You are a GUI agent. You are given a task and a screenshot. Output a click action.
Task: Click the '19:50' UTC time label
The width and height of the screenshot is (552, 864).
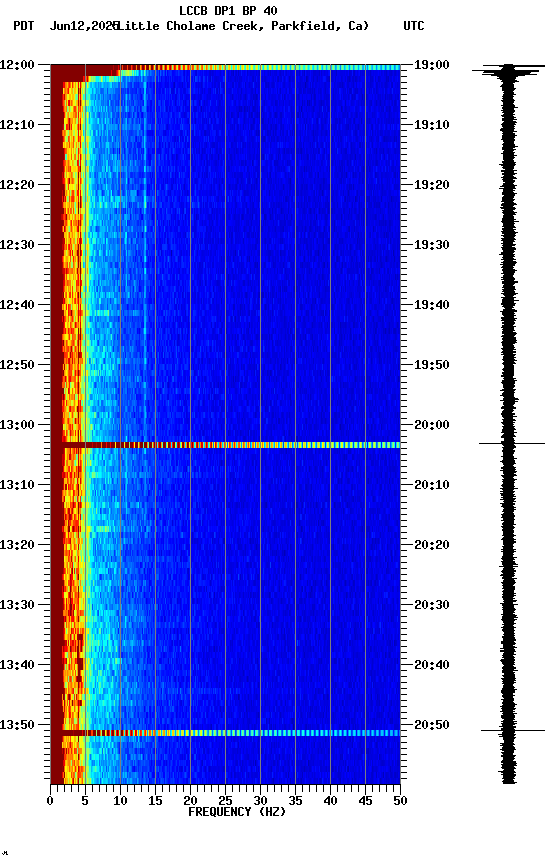click(x=432, y=365)
